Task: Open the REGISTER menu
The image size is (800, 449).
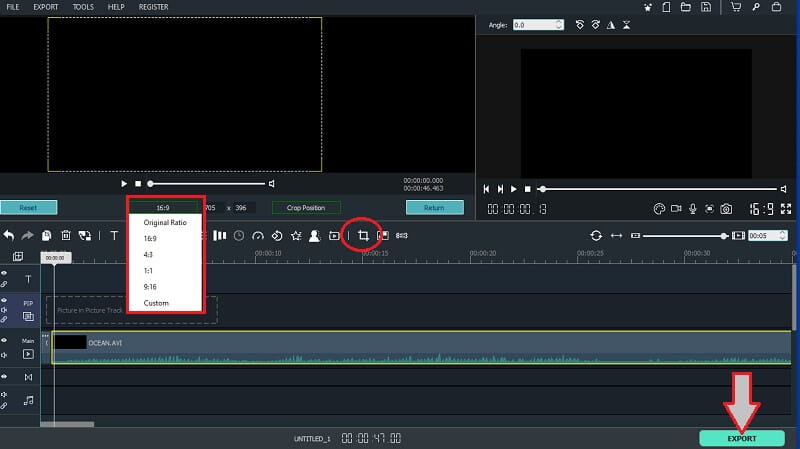Action: tap(154, 7)
